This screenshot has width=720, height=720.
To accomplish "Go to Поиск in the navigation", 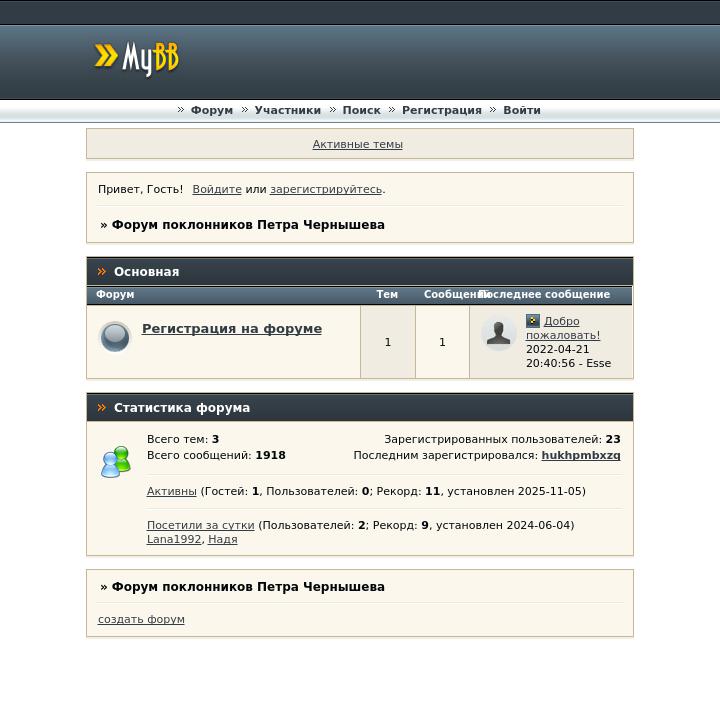I will coord(361,110).
